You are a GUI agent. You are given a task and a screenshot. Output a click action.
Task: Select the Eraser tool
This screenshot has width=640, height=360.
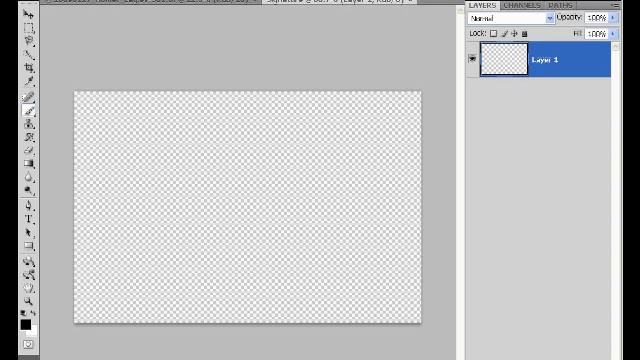(29, 150)
